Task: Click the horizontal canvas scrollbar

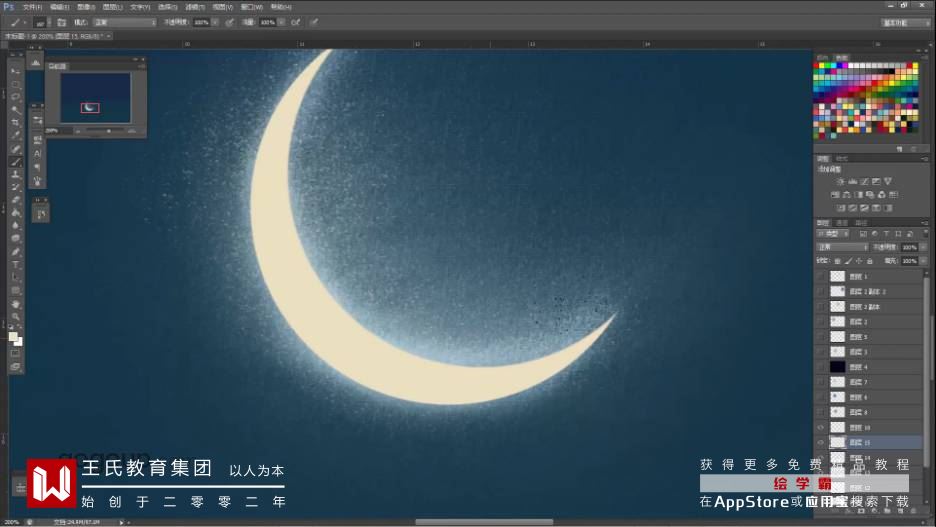Action: click(x=484, y=522)
